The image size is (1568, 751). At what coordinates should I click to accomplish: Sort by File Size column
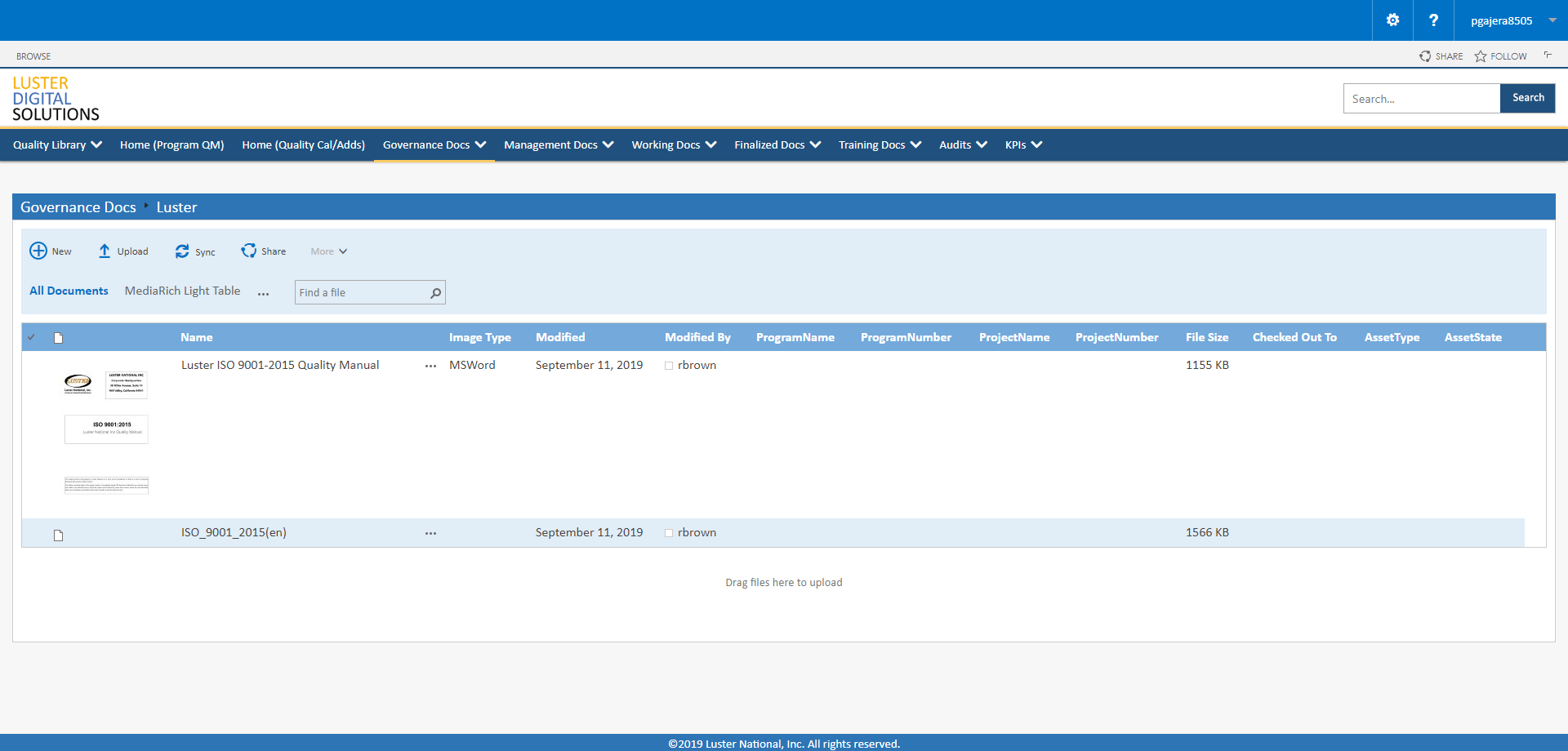click(x=1207, y=337)
